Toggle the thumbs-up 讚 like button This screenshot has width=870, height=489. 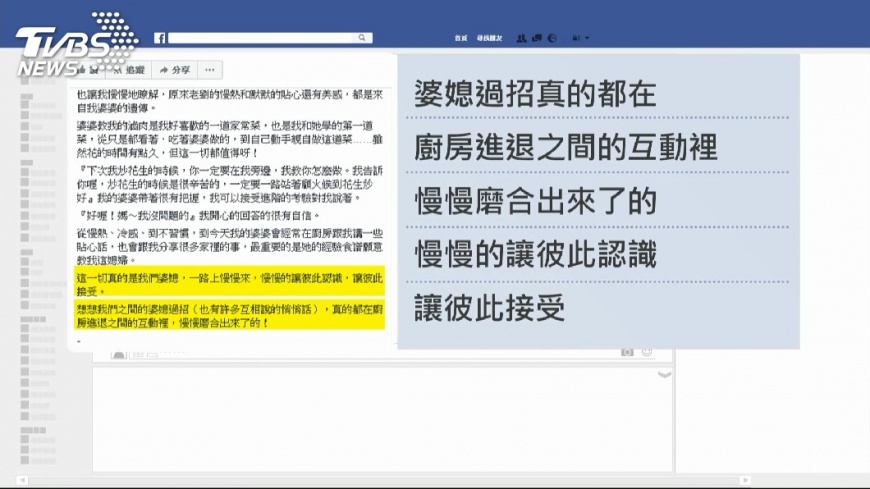point(88,70)
